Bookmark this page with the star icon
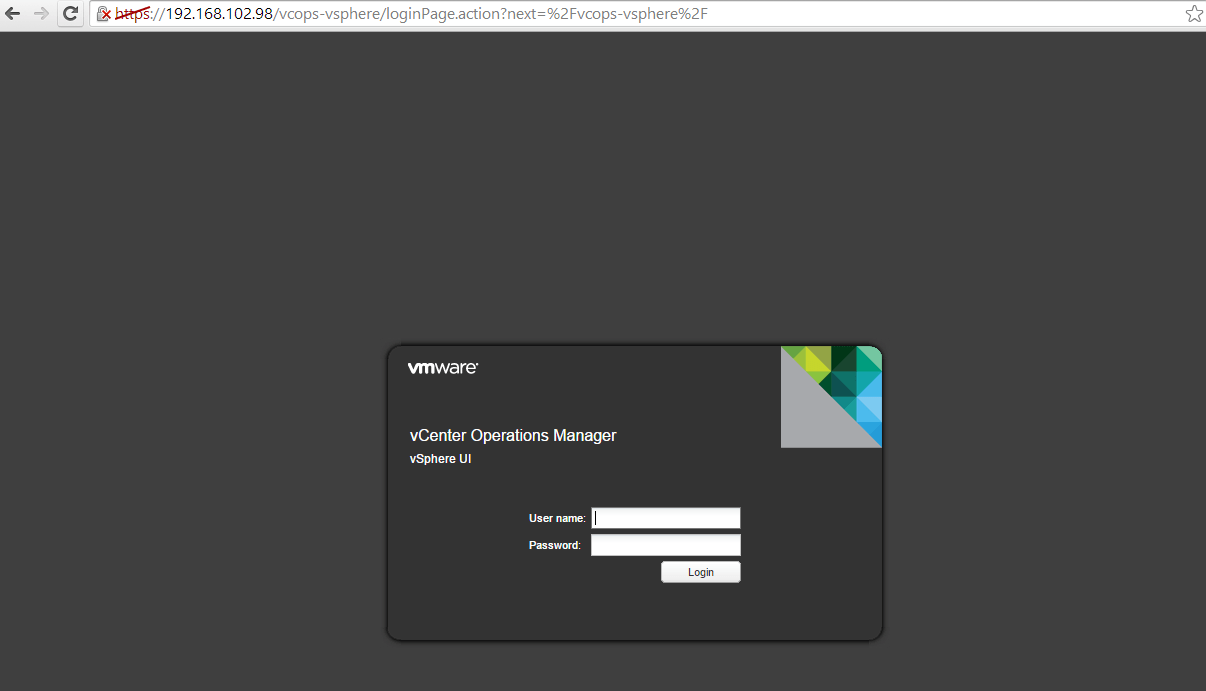 [1194, 14]
